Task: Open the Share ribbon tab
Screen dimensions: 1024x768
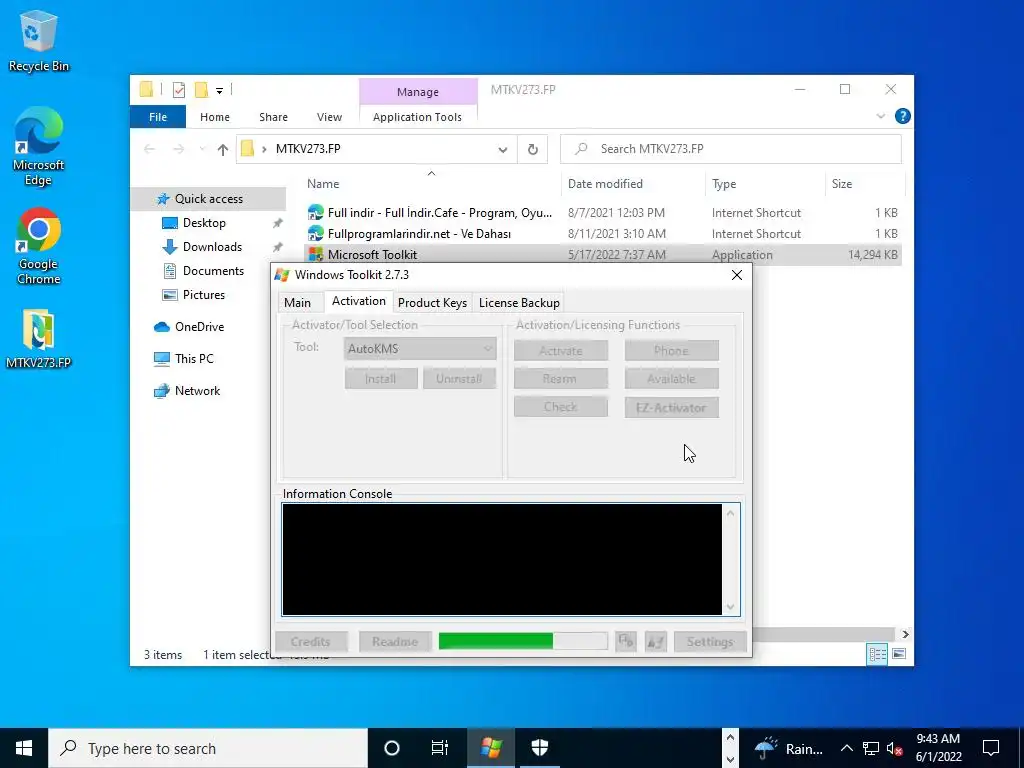Action: tap(273, 117)
